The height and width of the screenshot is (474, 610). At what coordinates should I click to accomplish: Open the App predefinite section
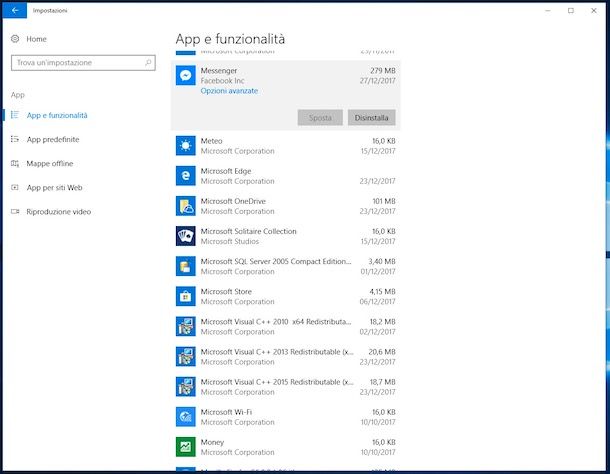point(53,139)
